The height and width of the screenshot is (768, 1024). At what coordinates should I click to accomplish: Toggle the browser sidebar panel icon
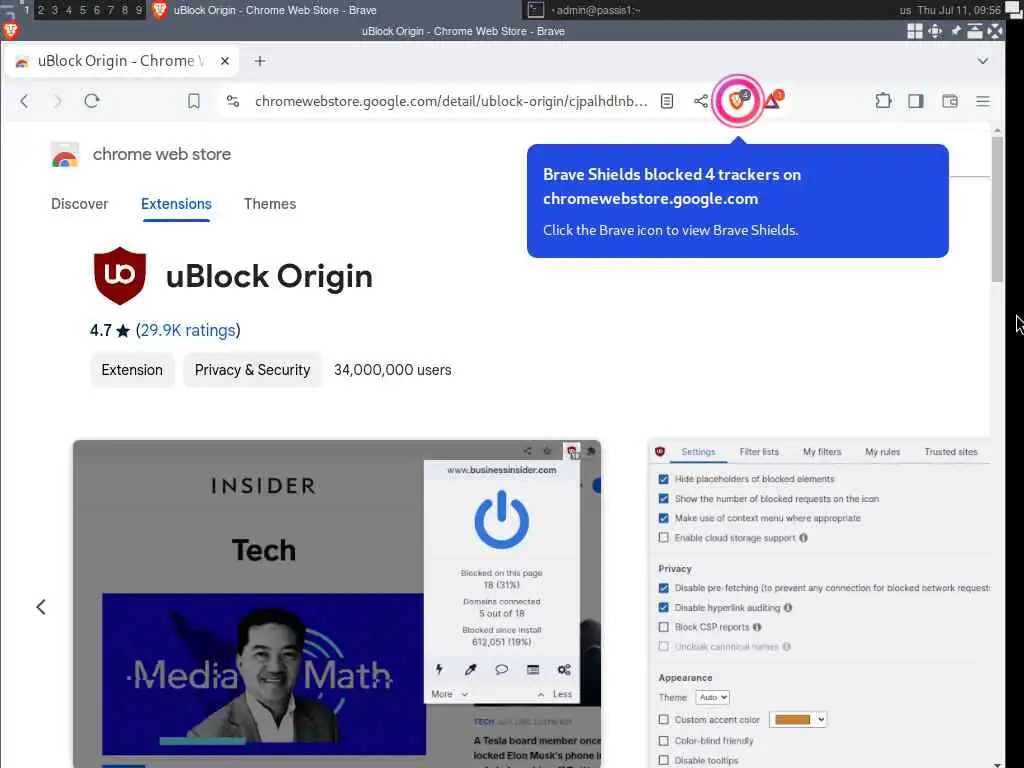click(916, 101)
